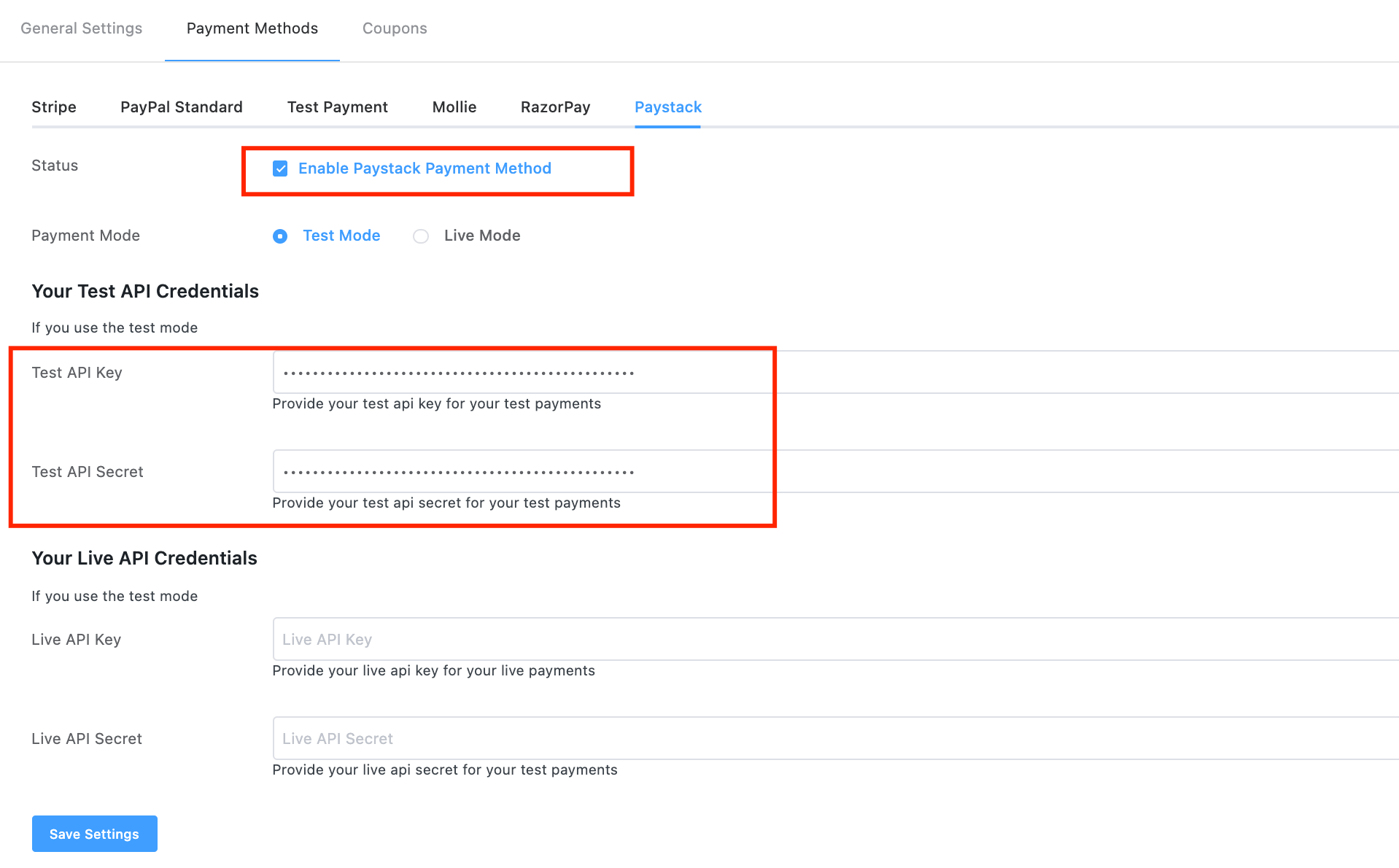This screenshot has height=868, width=1399.
Task: Select the Test Mode radio button
Action: tap(280, 236)
